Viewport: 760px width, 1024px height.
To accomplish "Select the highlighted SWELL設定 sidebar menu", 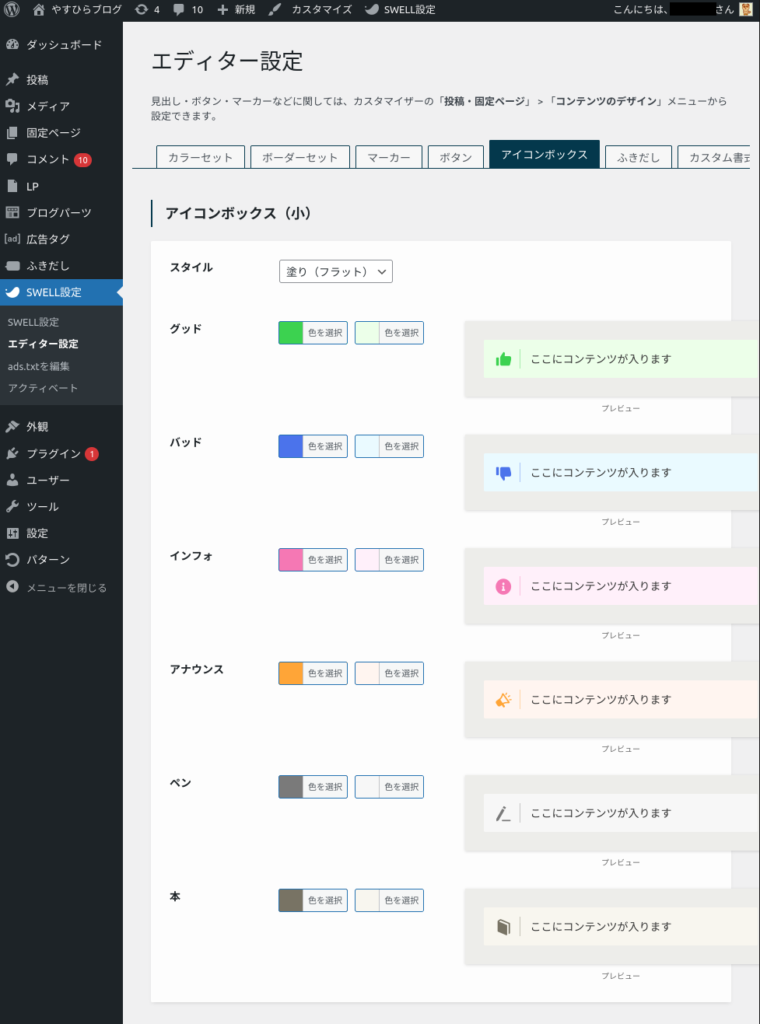I will pos(61,292).
